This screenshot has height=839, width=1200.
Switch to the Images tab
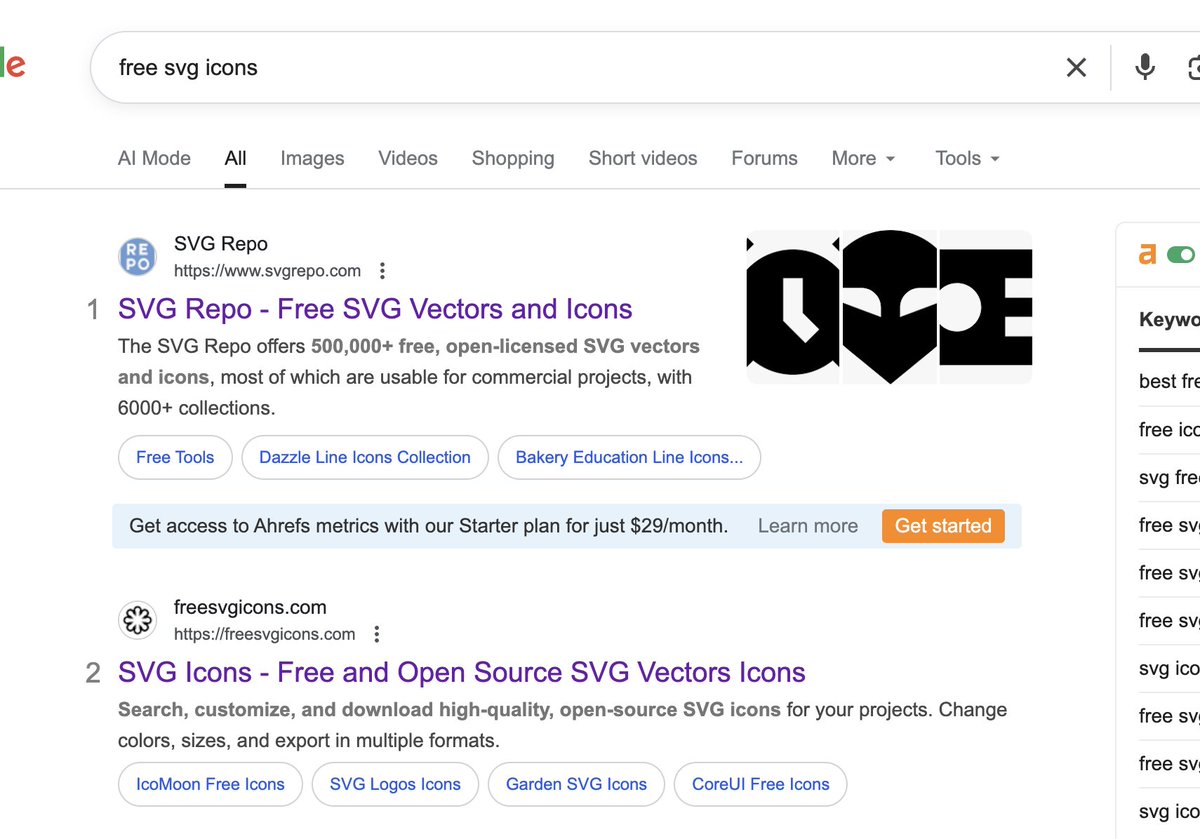312,158
